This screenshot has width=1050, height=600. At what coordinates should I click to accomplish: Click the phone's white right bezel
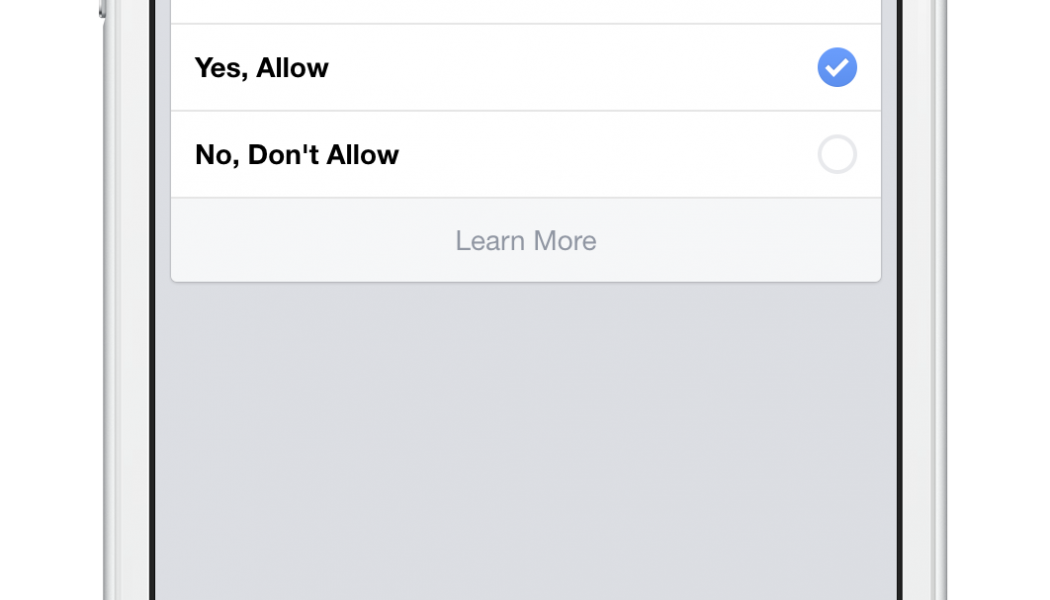[x=924, y=300]
